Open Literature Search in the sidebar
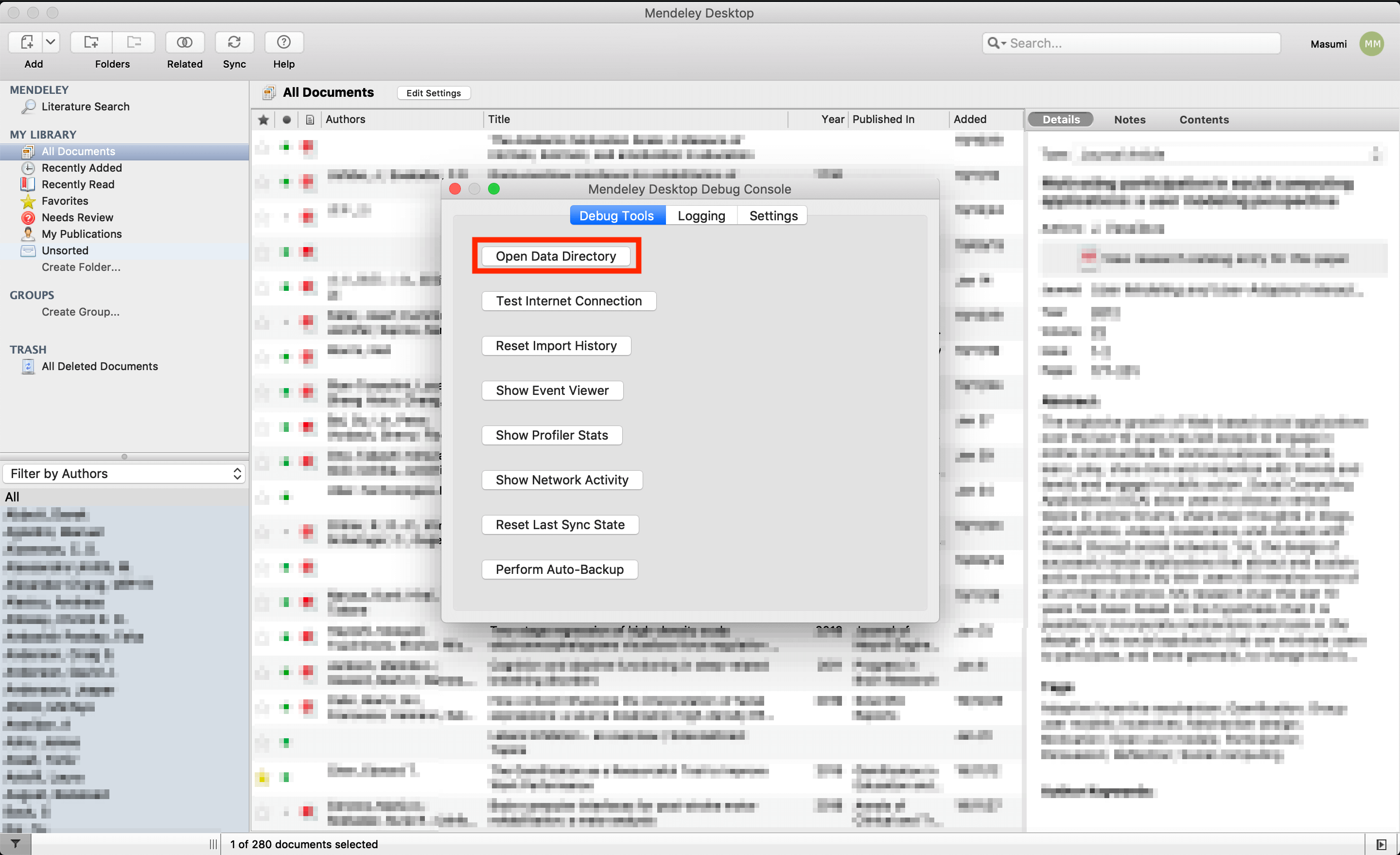 click(x=85, y=107)
